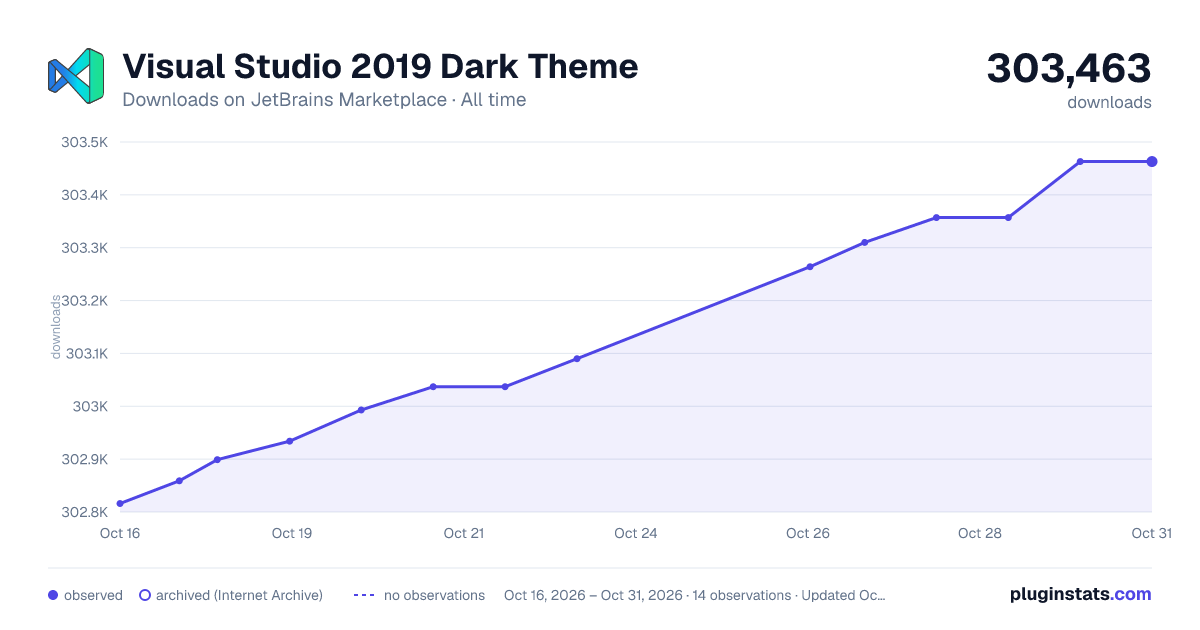This screenshot has width=1200, height=630.
Task: Click the 'downloads' label under 303,463
Action: point(1109,102)
